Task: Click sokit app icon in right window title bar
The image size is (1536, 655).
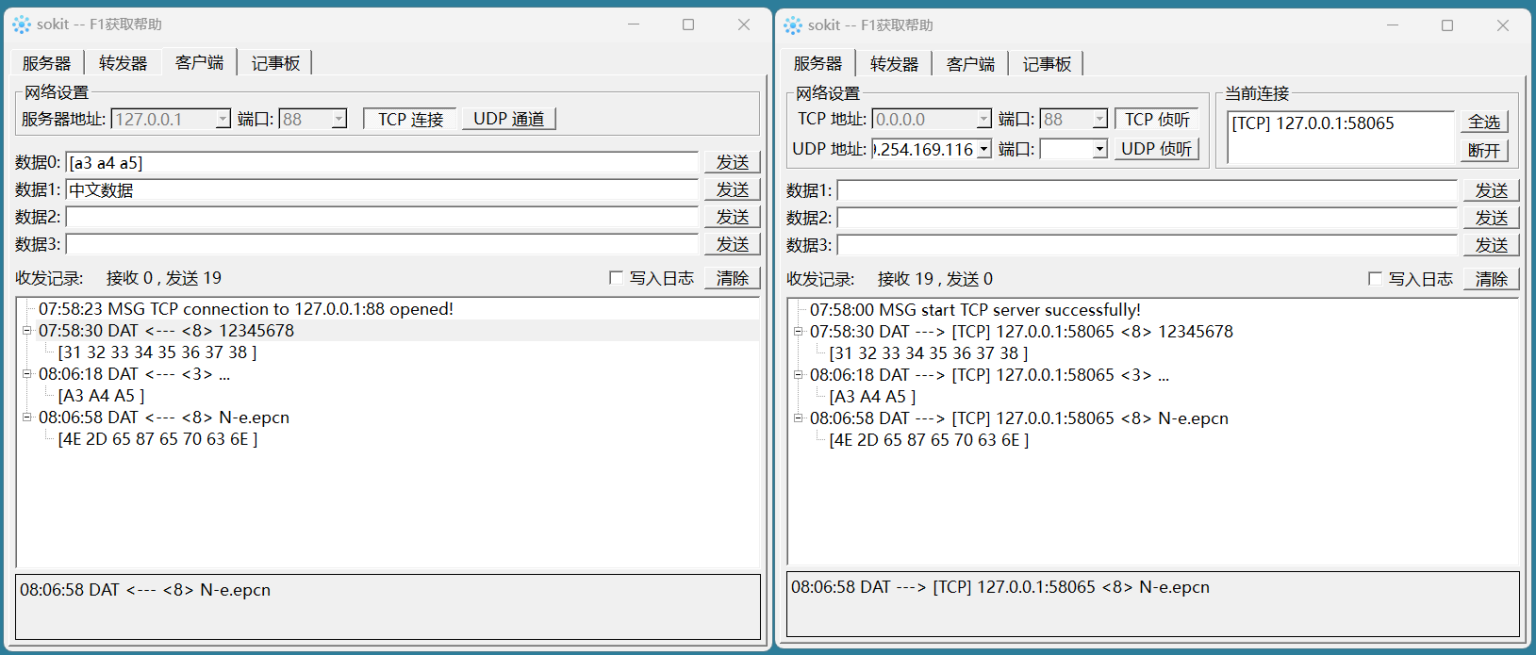Action: 793,25
